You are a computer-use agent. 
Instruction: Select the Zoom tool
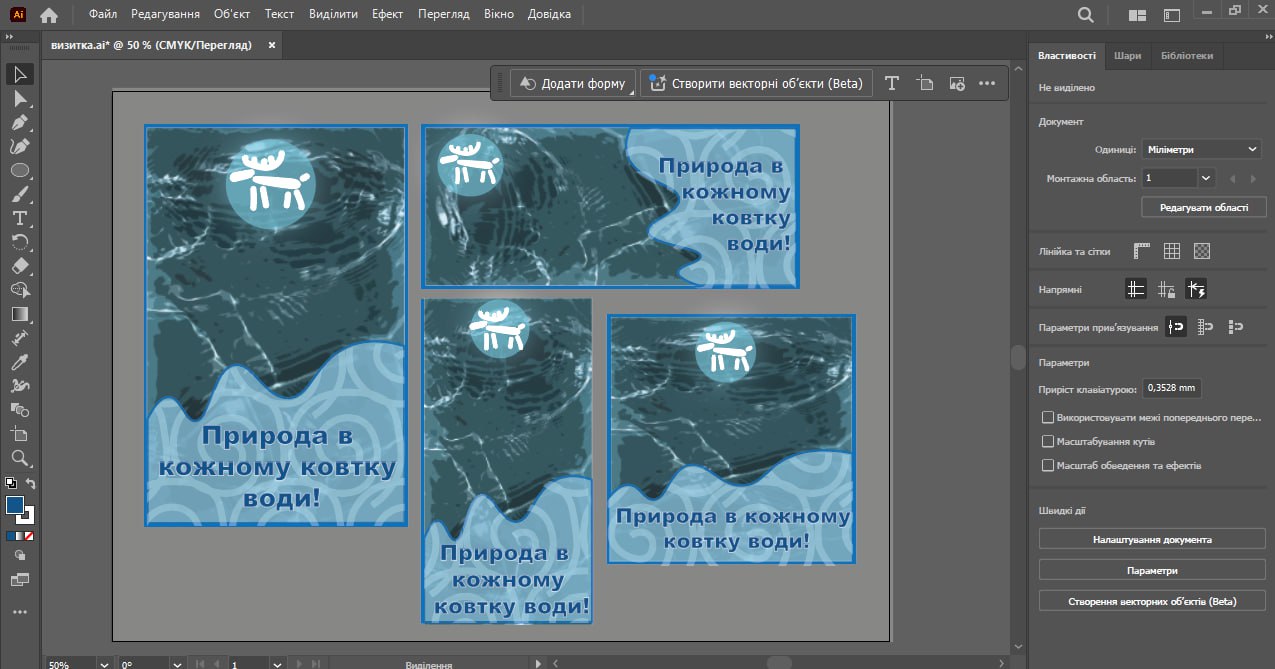pyautogui.click(x=19, y=458)
